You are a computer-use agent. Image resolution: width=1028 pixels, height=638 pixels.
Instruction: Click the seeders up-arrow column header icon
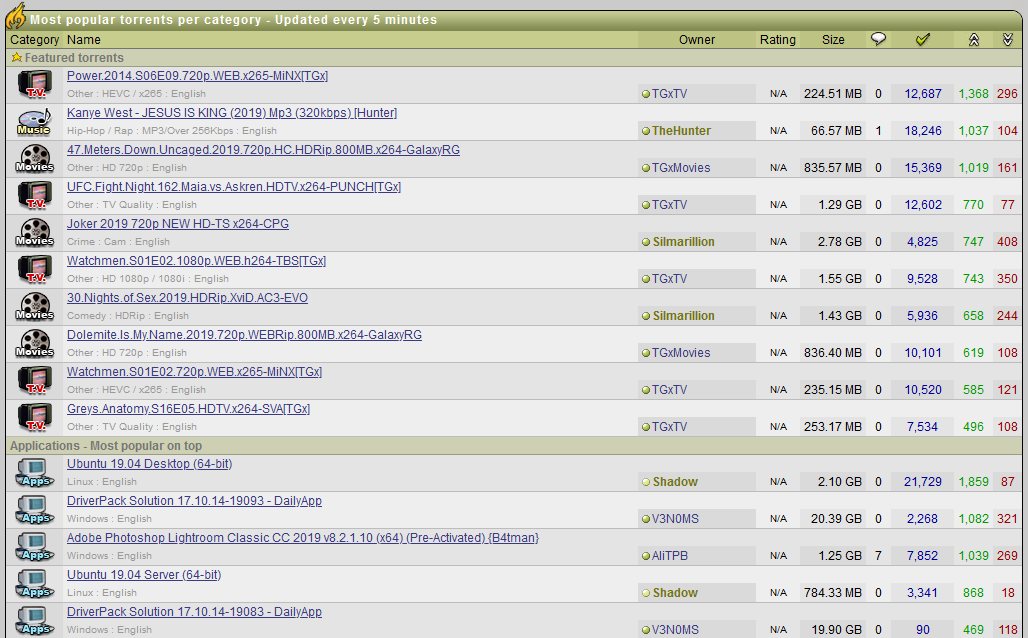coord(974,40)
